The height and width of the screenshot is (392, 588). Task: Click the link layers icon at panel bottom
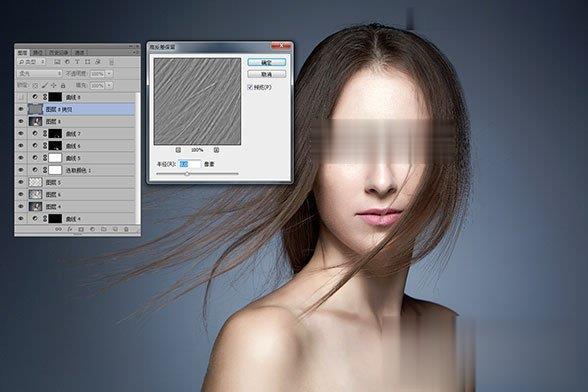pyautogui.click(x=58, y=229)
